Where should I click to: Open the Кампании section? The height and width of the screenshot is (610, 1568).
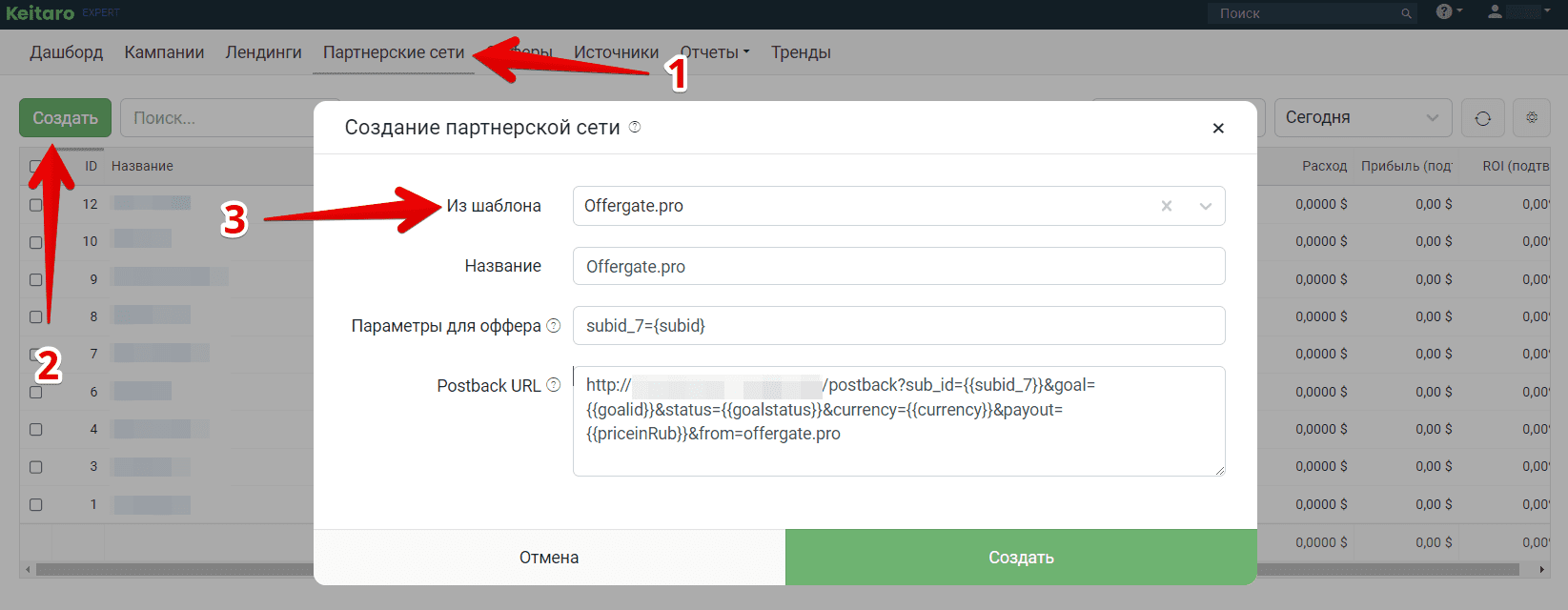(164, 52)
